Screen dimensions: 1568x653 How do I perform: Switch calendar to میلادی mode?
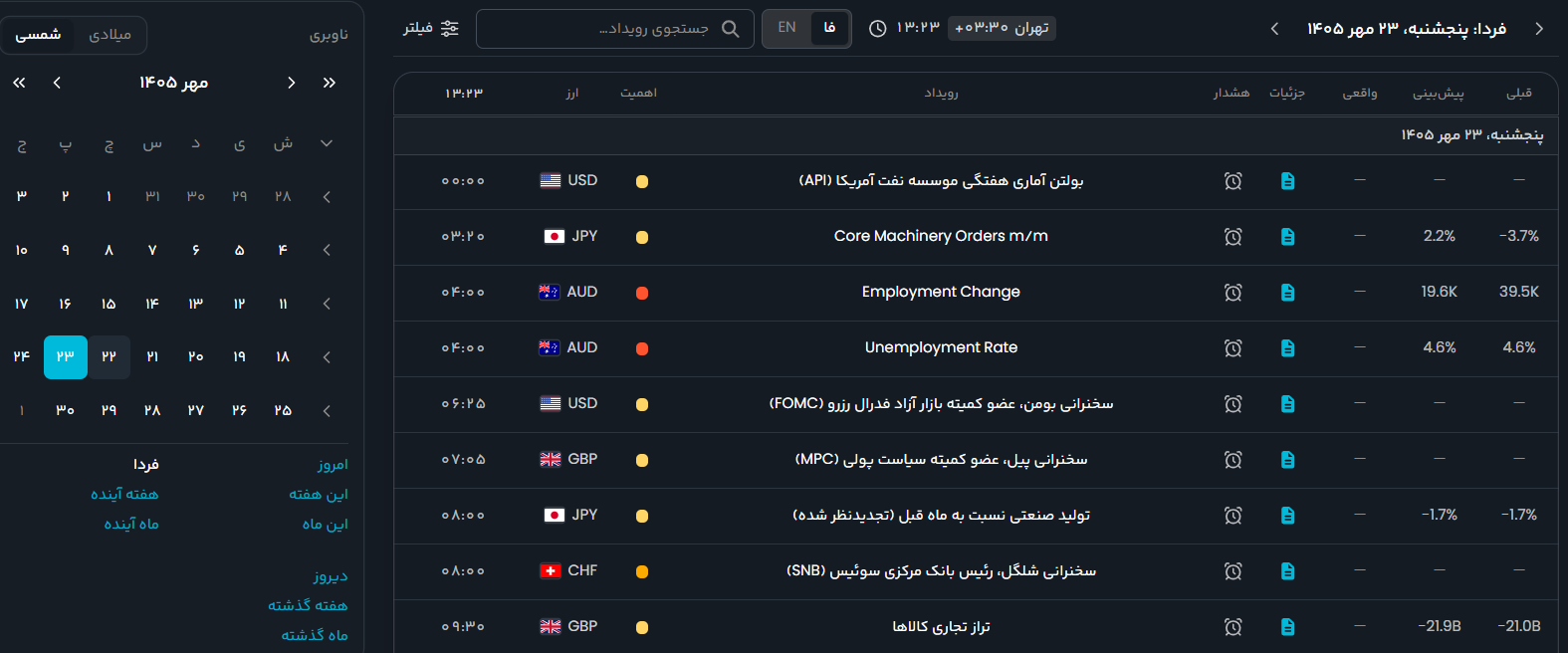[111, 35]
